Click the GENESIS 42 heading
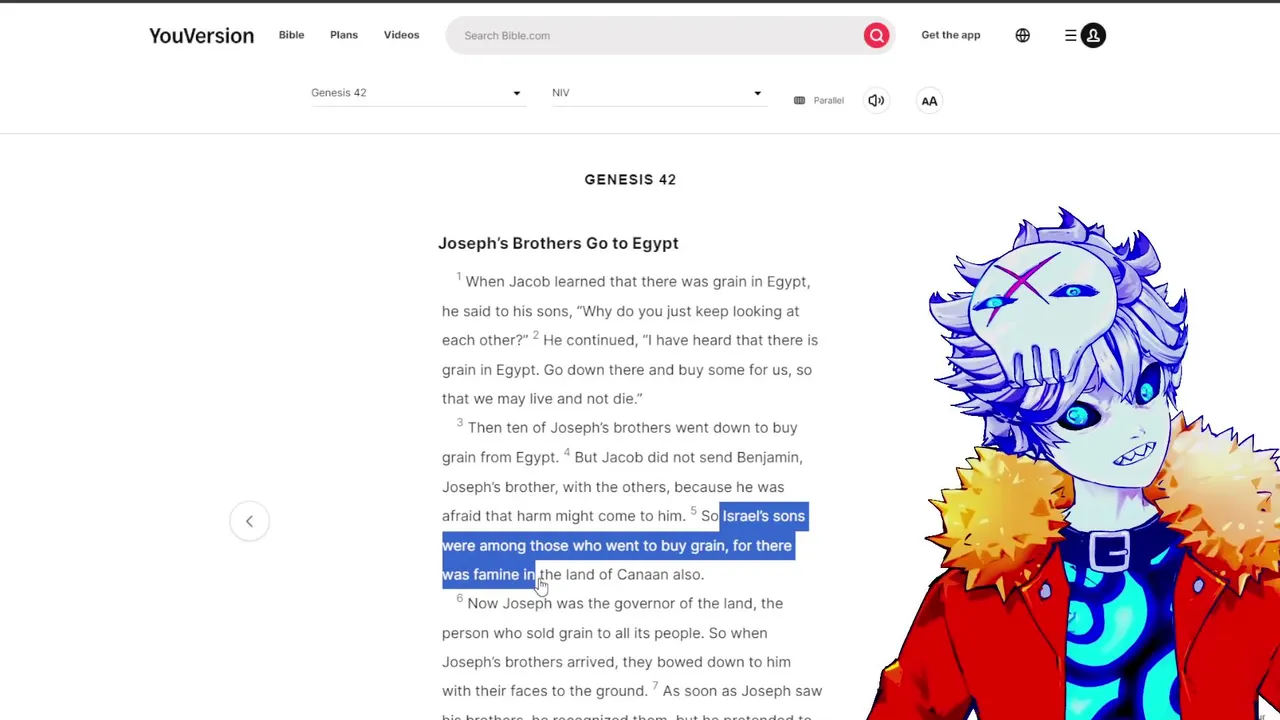The image size is (1280, 720). tap(630, 179)
